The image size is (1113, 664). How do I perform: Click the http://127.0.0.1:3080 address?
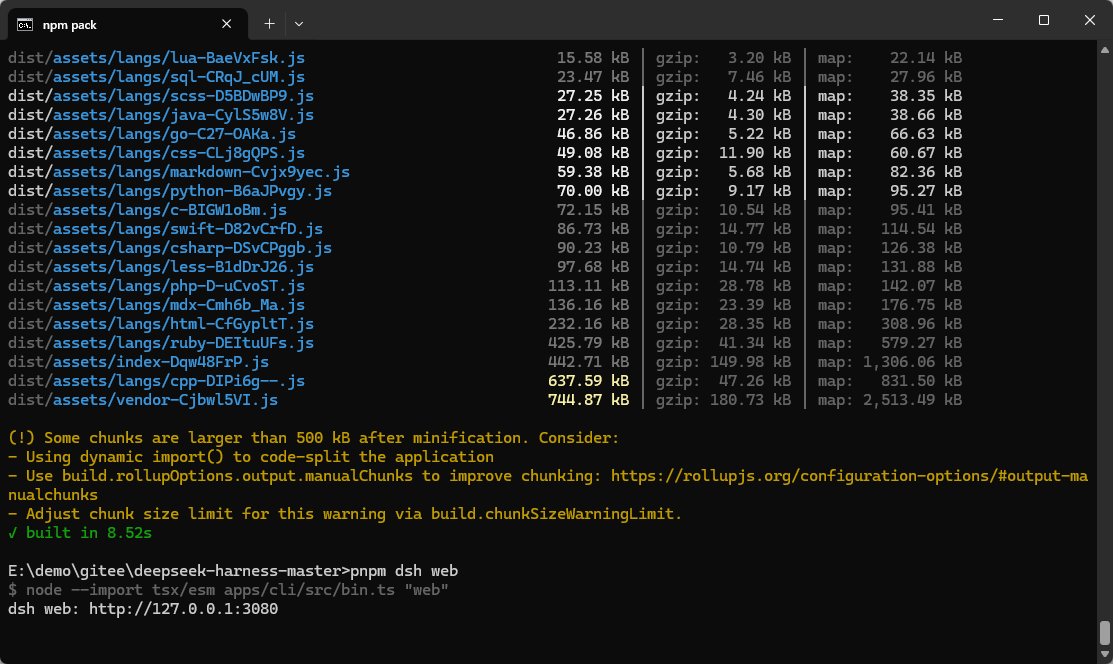pyautogui.click(x=183, y=609)
